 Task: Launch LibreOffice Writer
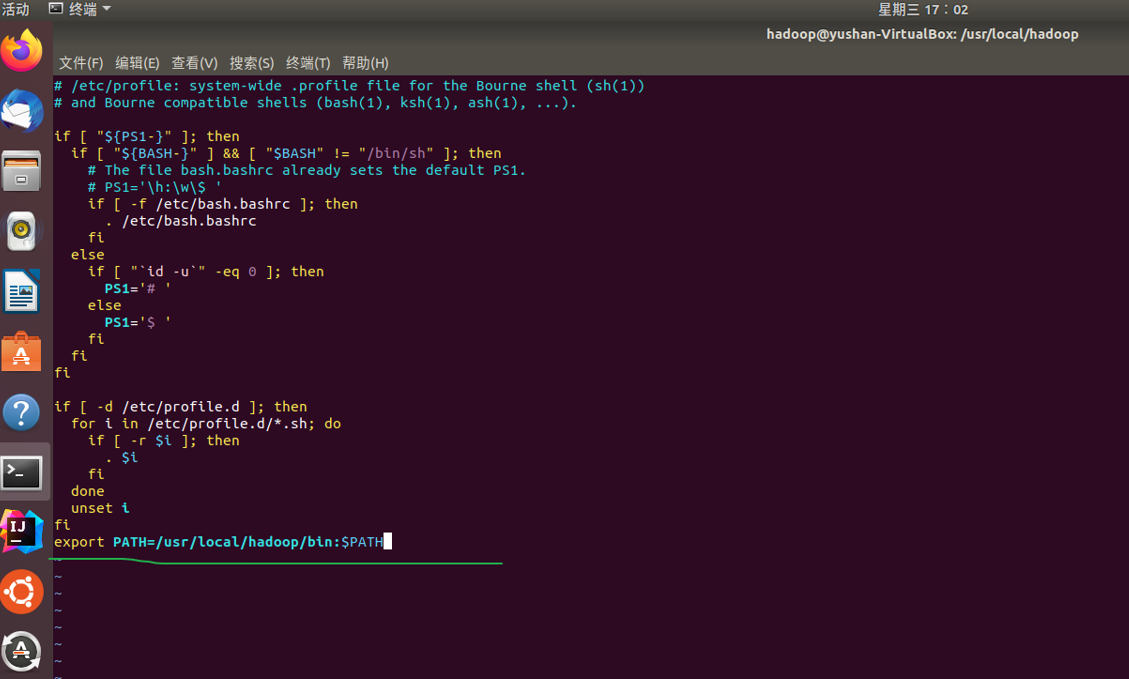[22, 292]
